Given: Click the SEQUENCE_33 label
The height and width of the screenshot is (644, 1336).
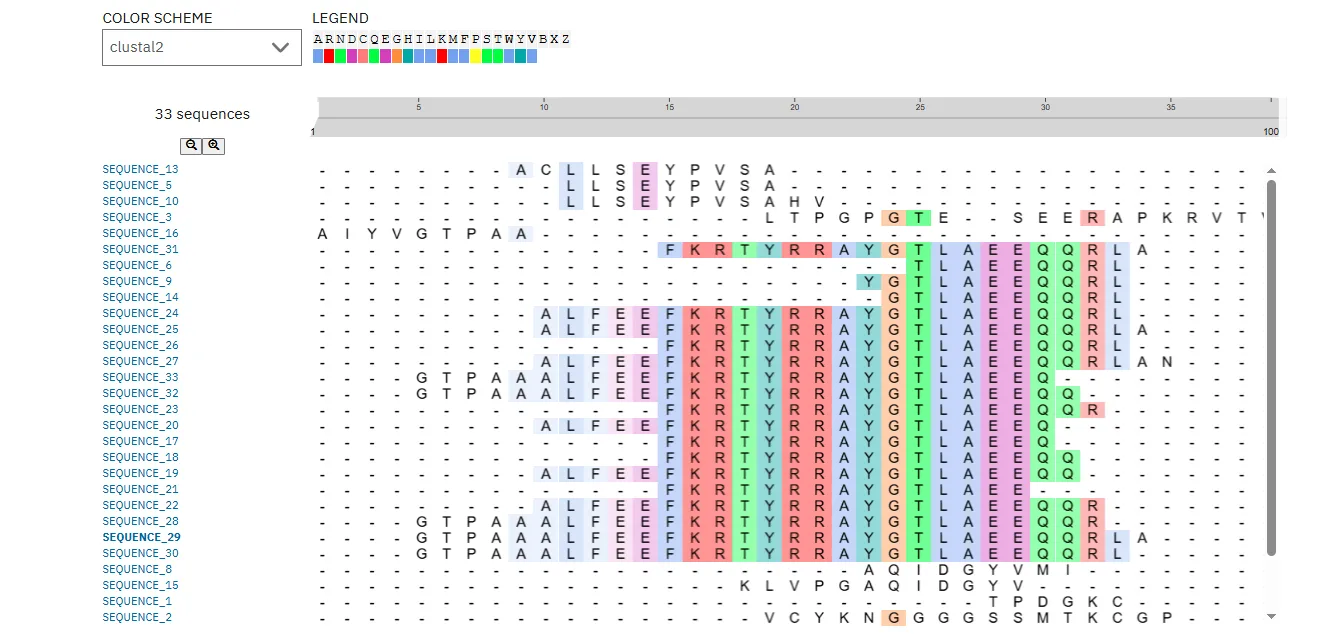Looking at the screenshot, I should (x=140, y=377).
